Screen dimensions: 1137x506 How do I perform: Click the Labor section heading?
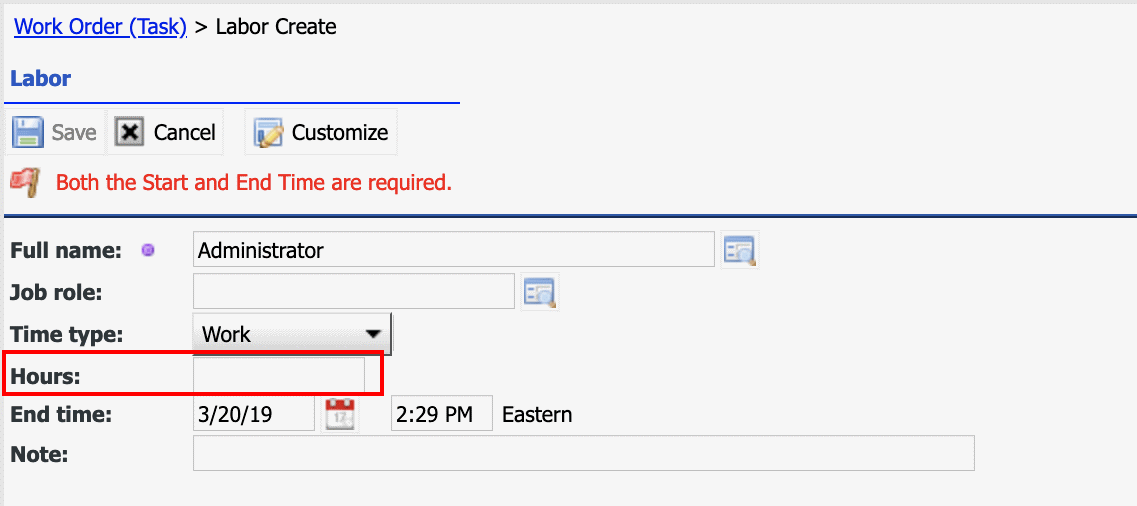[41, 78]
